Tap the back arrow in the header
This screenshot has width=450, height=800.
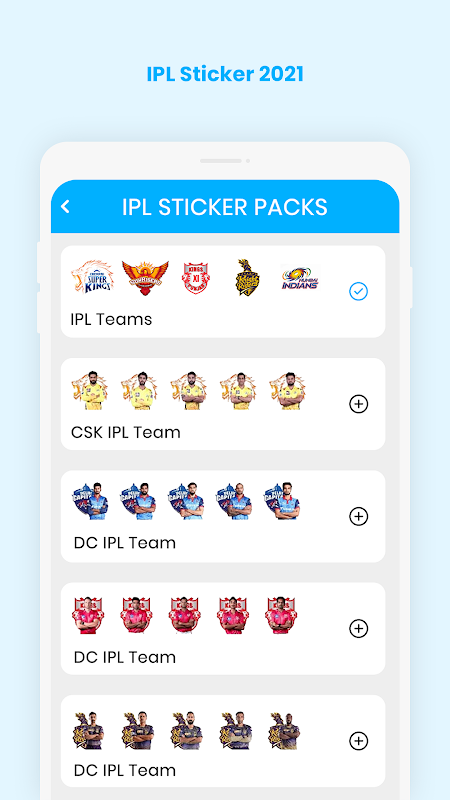(65, 207)
